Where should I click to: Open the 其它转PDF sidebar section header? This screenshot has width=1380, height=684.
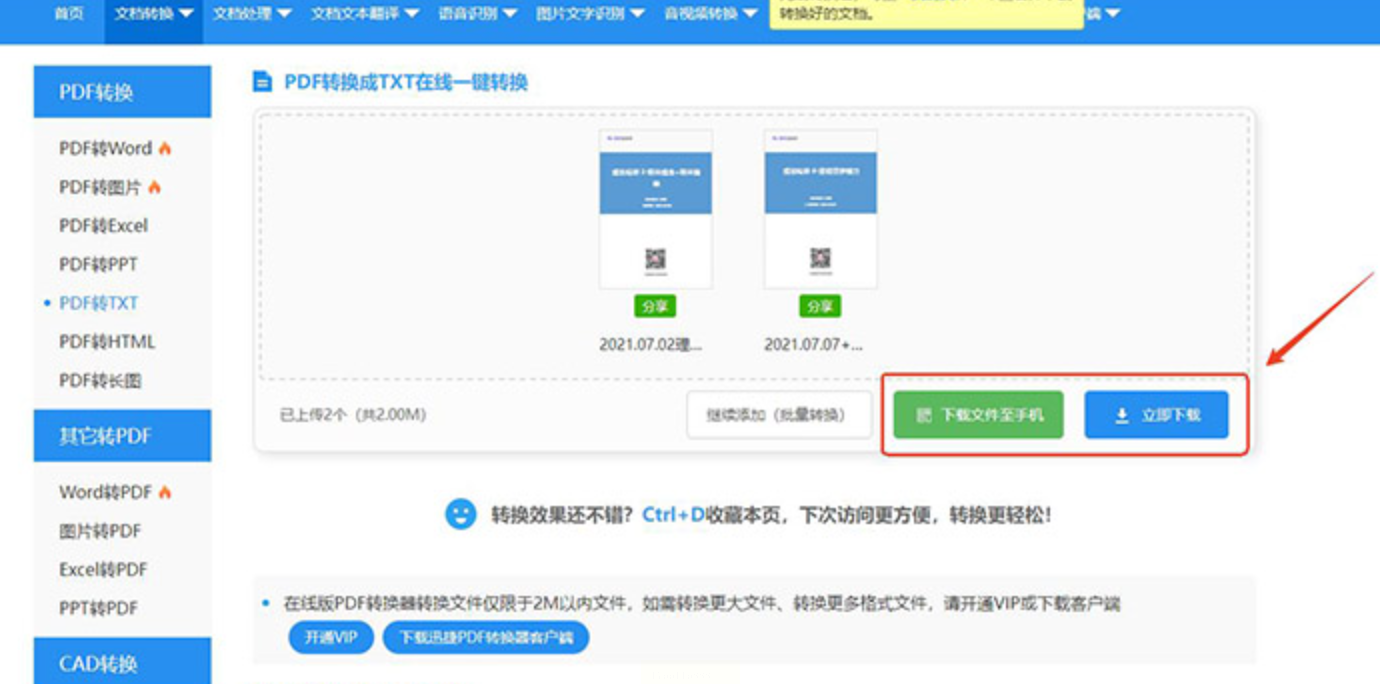[122, 436]
